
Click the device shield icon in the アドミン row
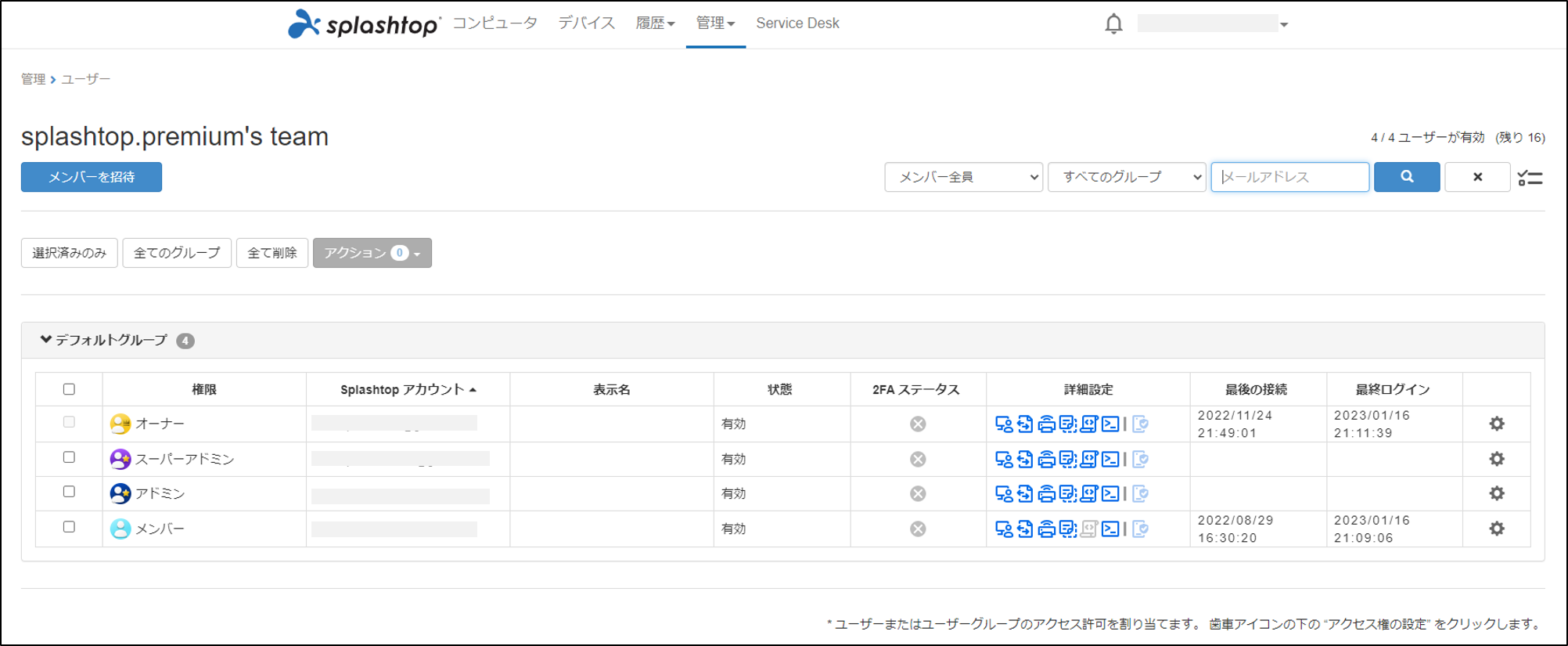[1141, 494]
